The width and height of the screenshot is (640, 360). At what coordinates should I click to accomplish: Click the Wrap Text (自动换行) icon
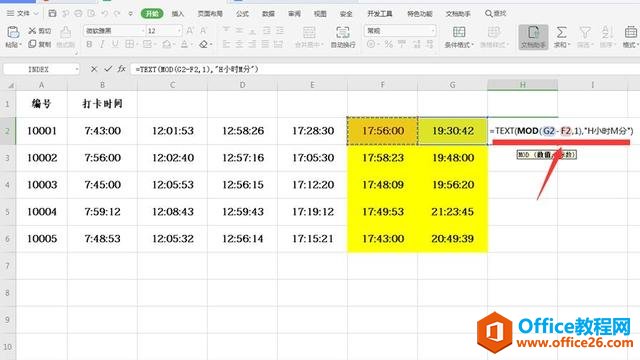pos(342,32)
